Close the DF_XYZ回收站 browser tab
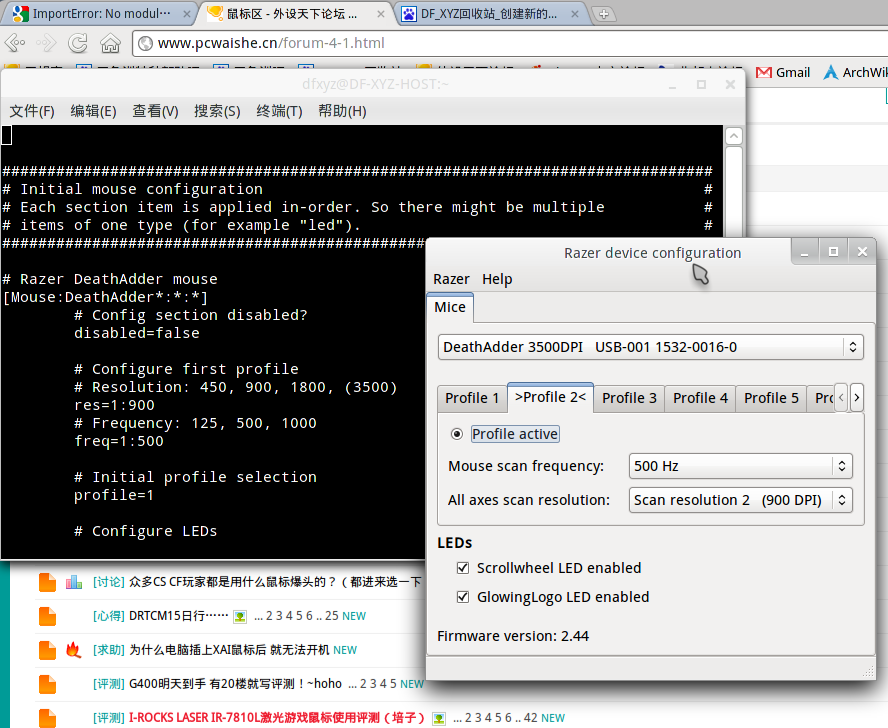The width and height of the screenshot is (888, 728). click(575, 14)
